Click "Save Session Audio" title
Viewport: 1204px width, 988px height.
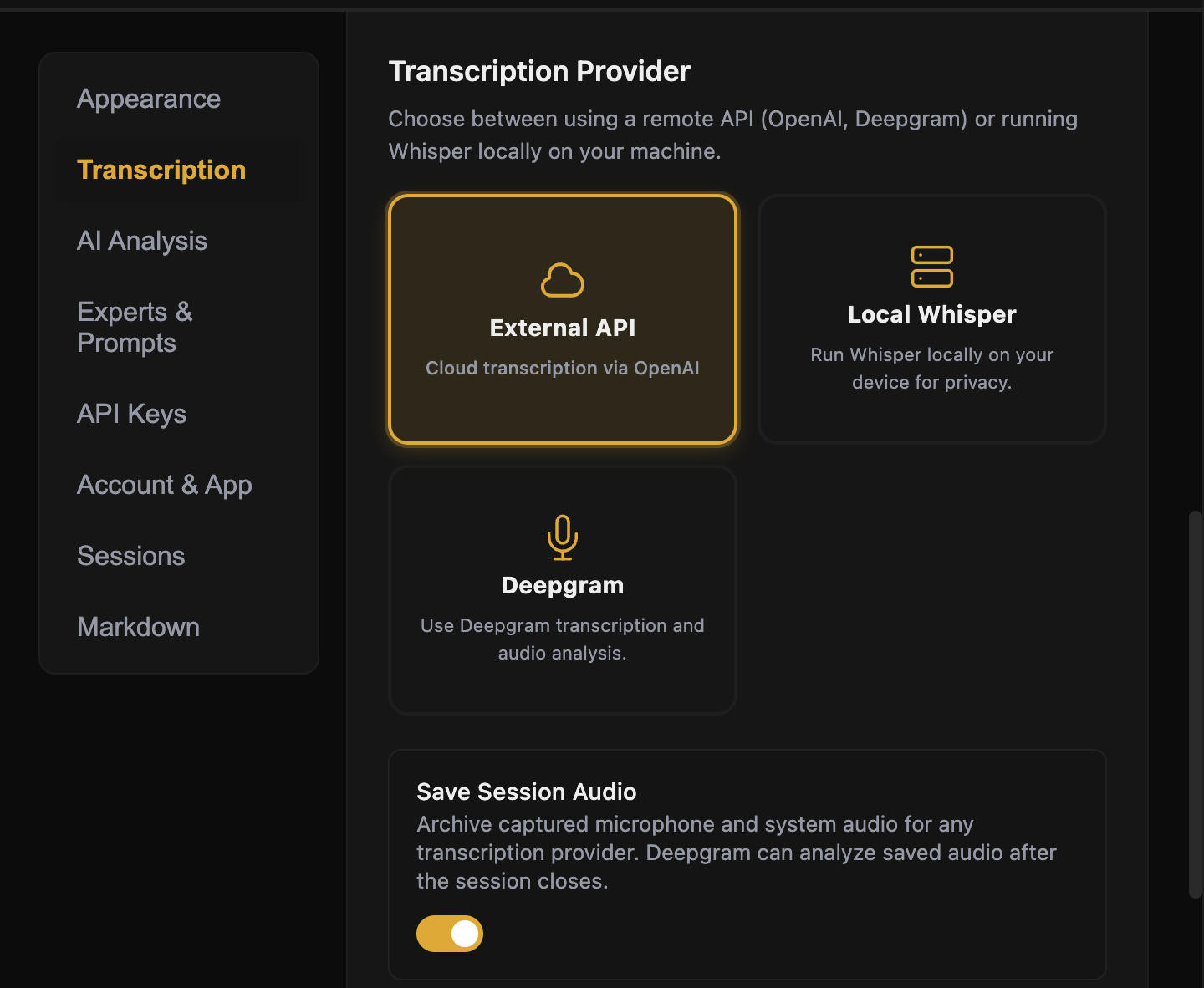click(527, 792)
